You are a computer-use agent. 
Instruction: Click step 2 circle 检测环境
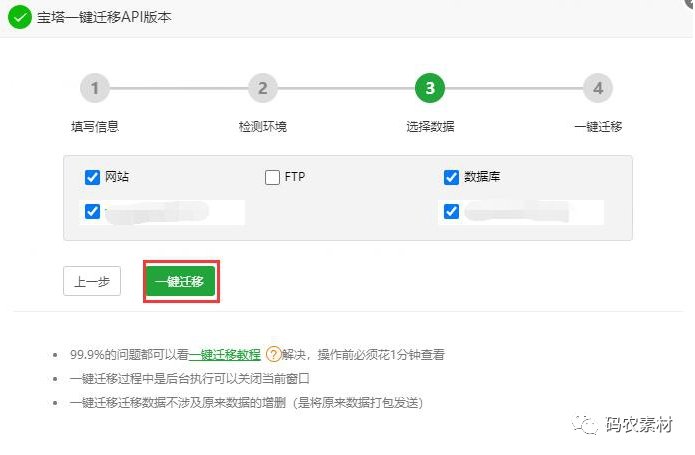[x=262, y=88]
